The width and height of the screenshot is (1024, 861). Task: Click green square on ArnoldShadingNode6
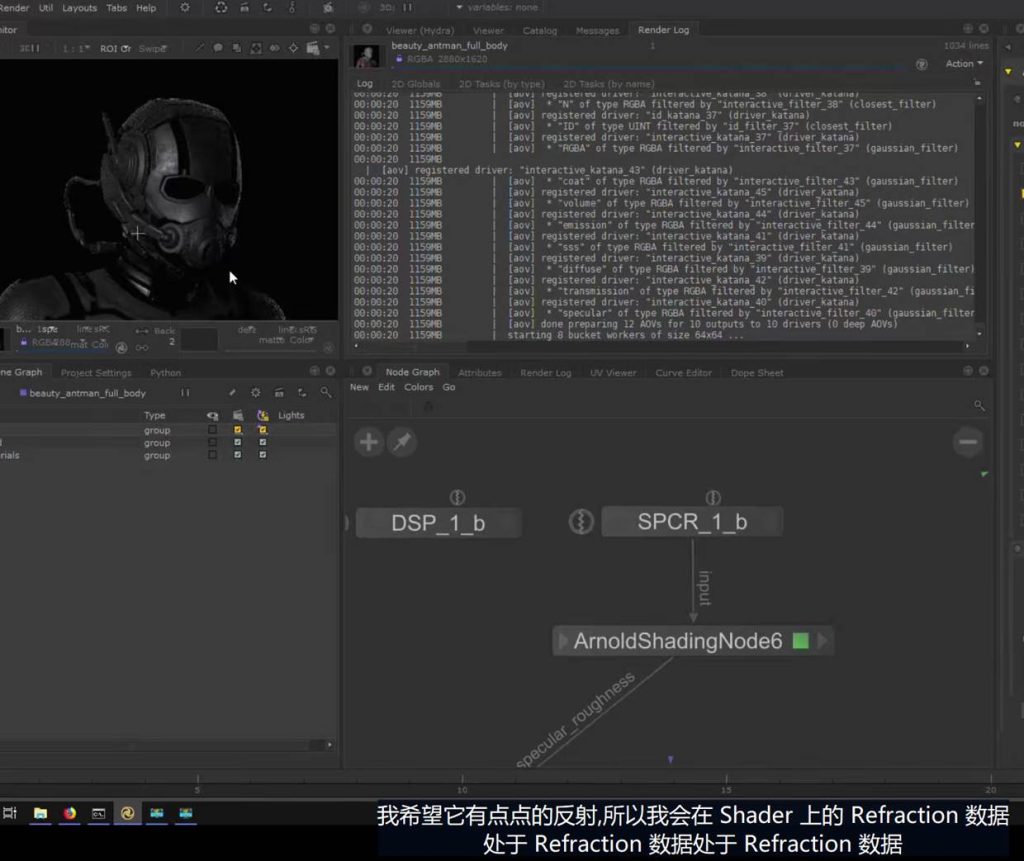pos(800,641)
